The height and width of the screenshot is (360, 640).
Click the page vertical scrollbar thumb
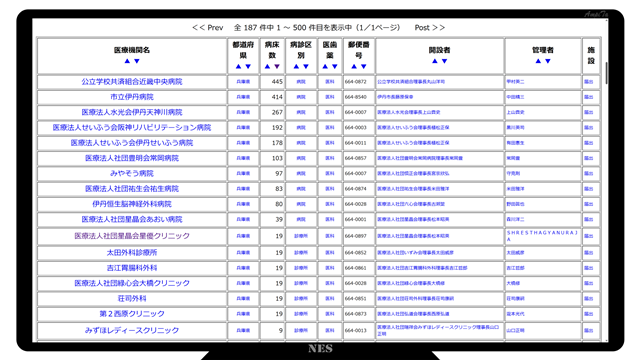tap(607, 73)
